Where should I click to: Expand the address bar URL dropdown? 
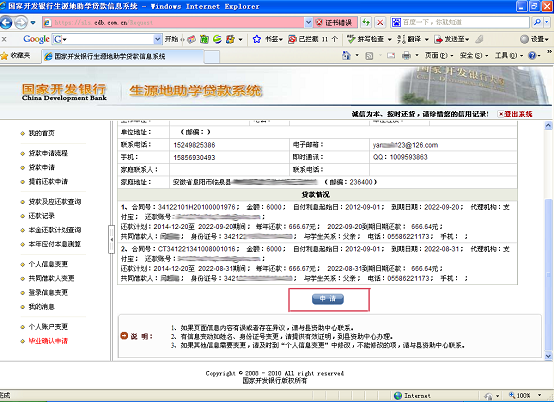(308, 23)
